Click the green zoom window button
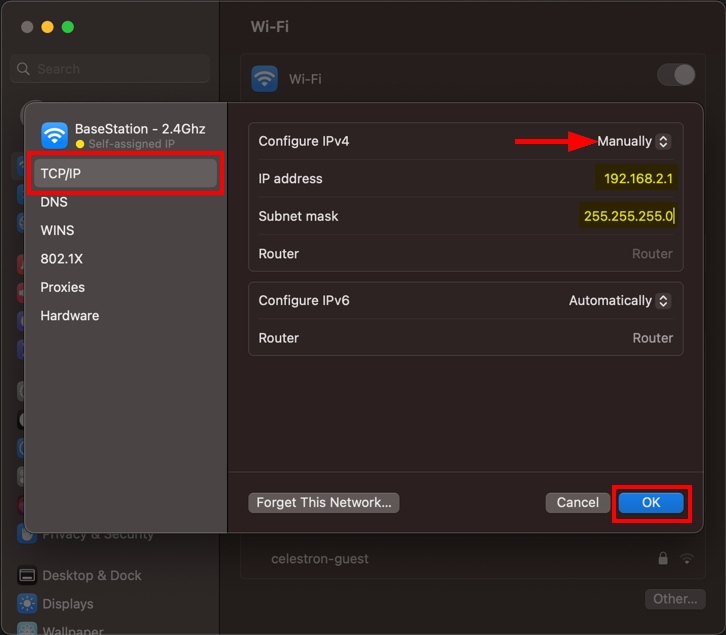726x635 pixels. click(68, 27)
